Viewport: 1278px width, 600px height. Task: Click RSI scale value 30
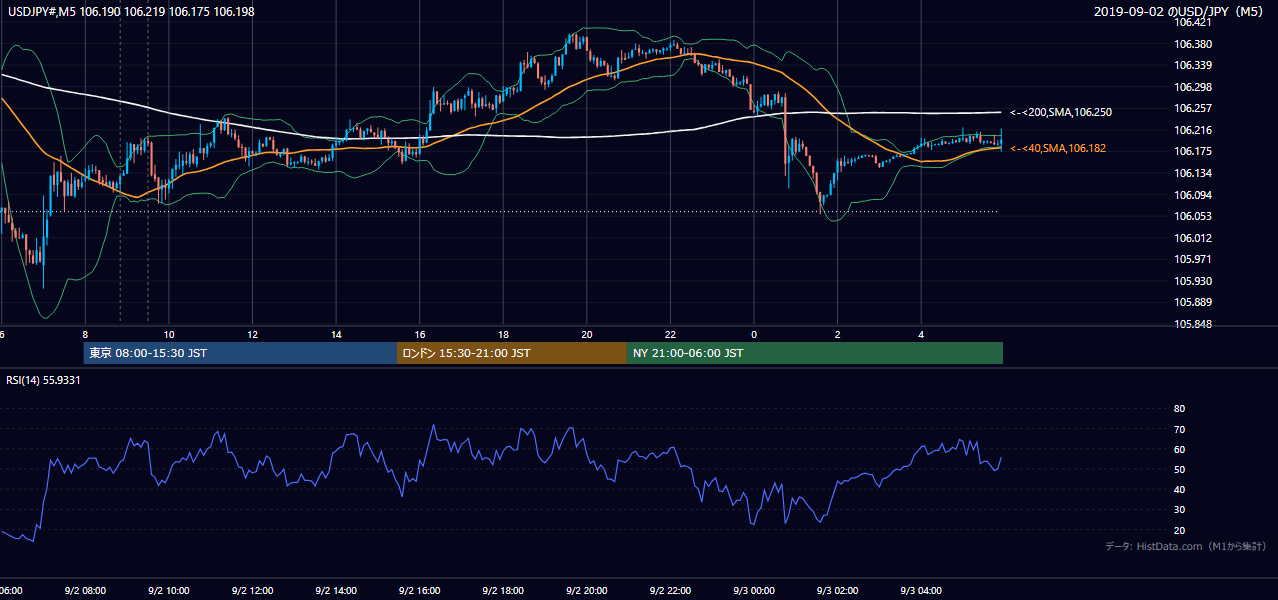(1179, 509)
